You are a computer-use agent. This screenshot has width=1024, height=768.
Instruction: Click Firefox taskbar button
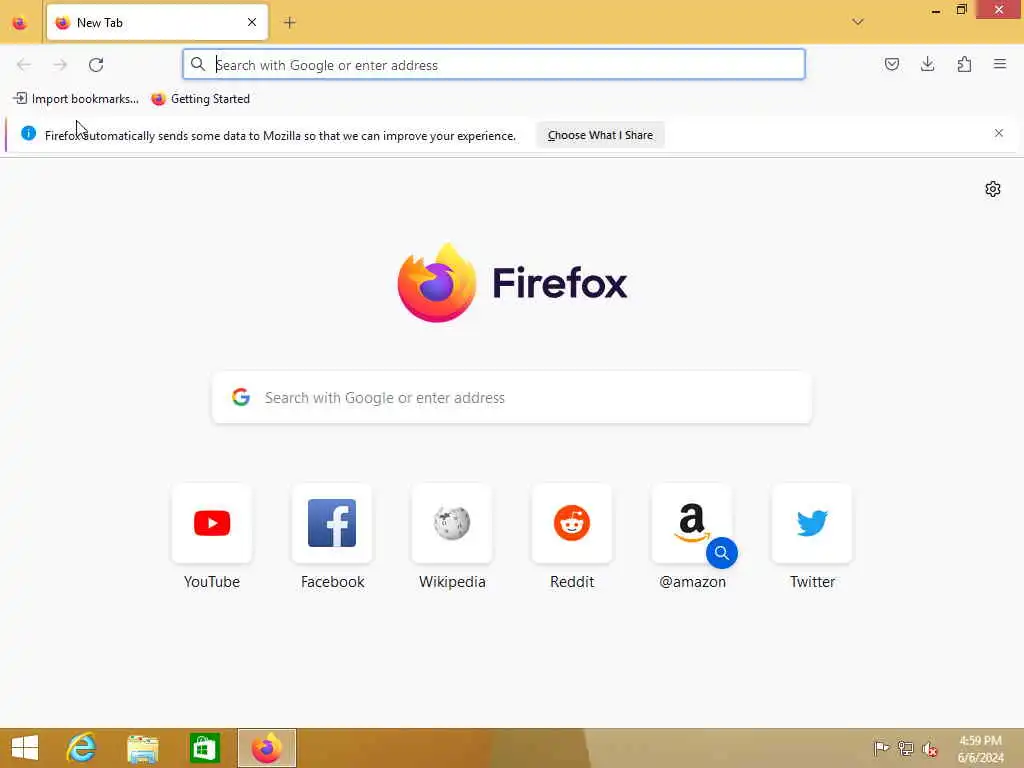pyautogui.click(x=266, y=748)
